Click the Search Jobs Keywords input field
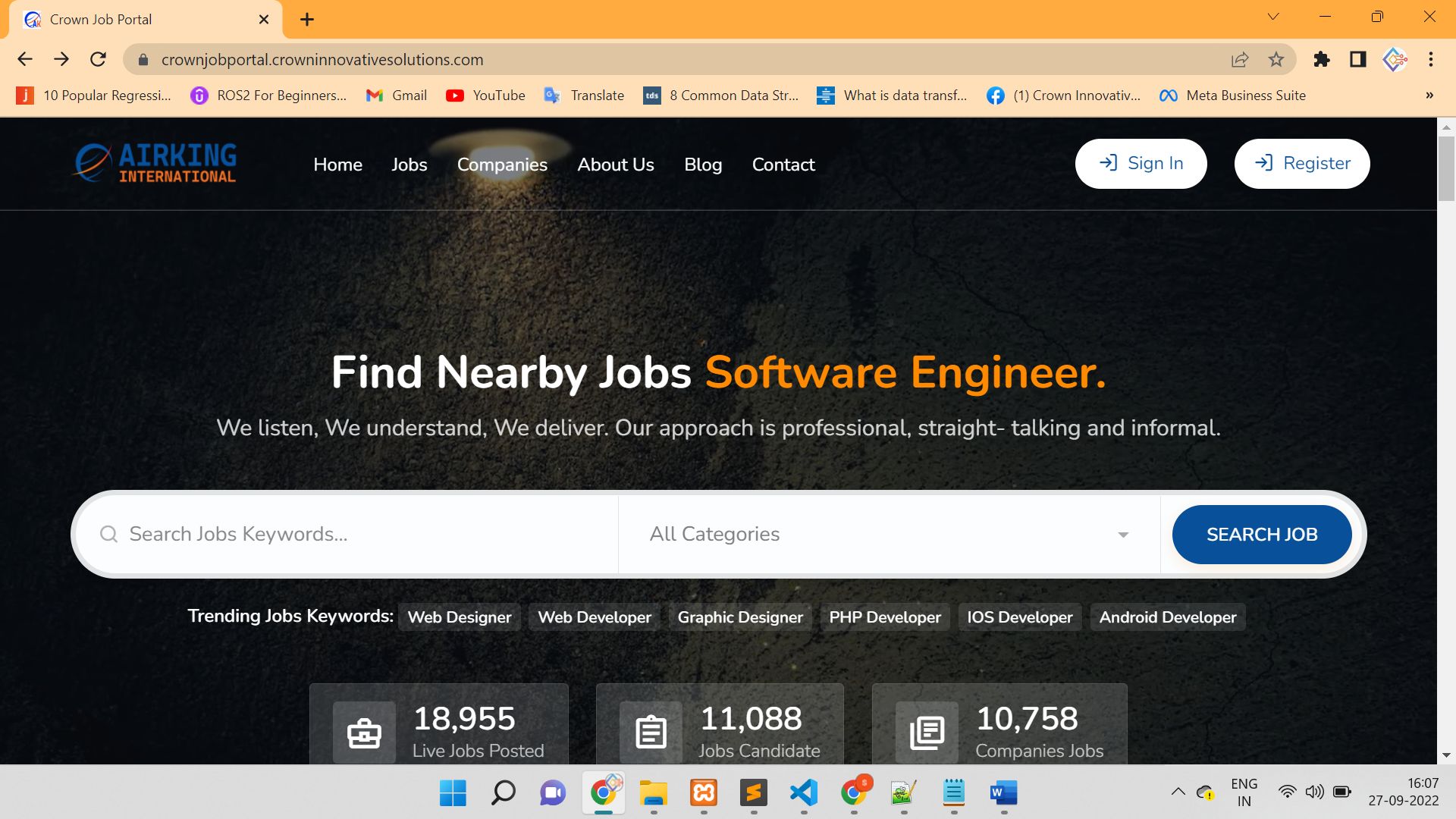The image size is (1456, 819). [x=356, y=535]
